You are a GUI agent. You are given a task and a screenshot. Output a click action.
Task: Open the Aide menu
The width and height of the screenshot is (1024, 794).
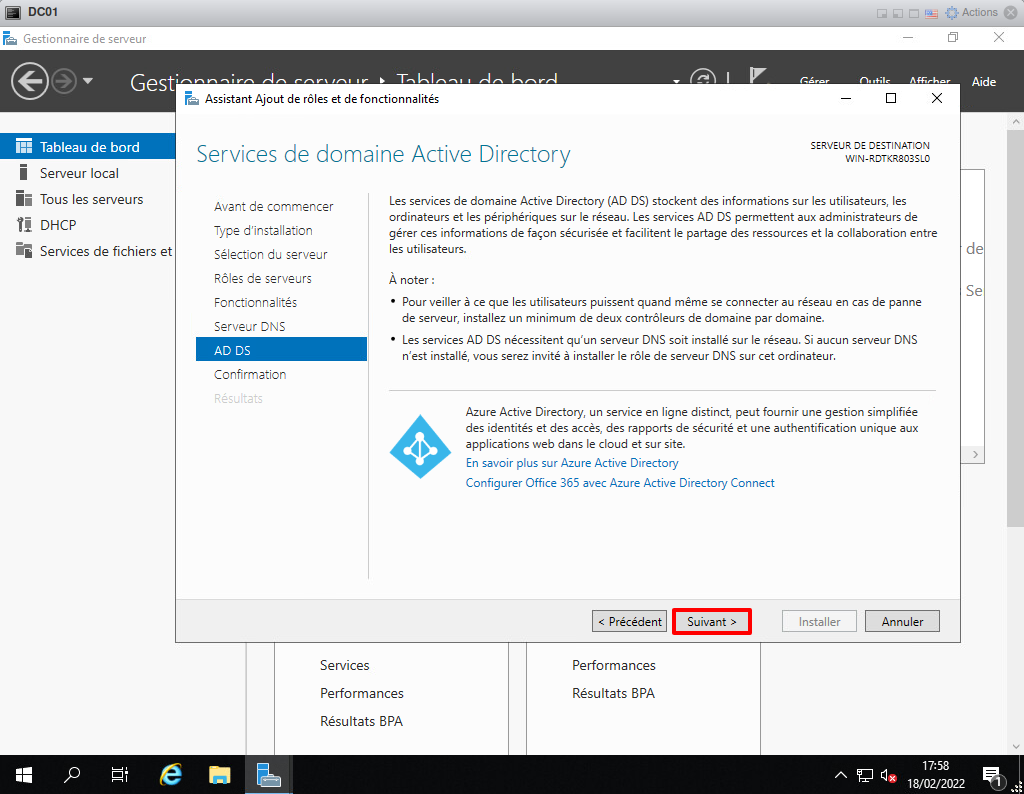(x=984, y=82)
